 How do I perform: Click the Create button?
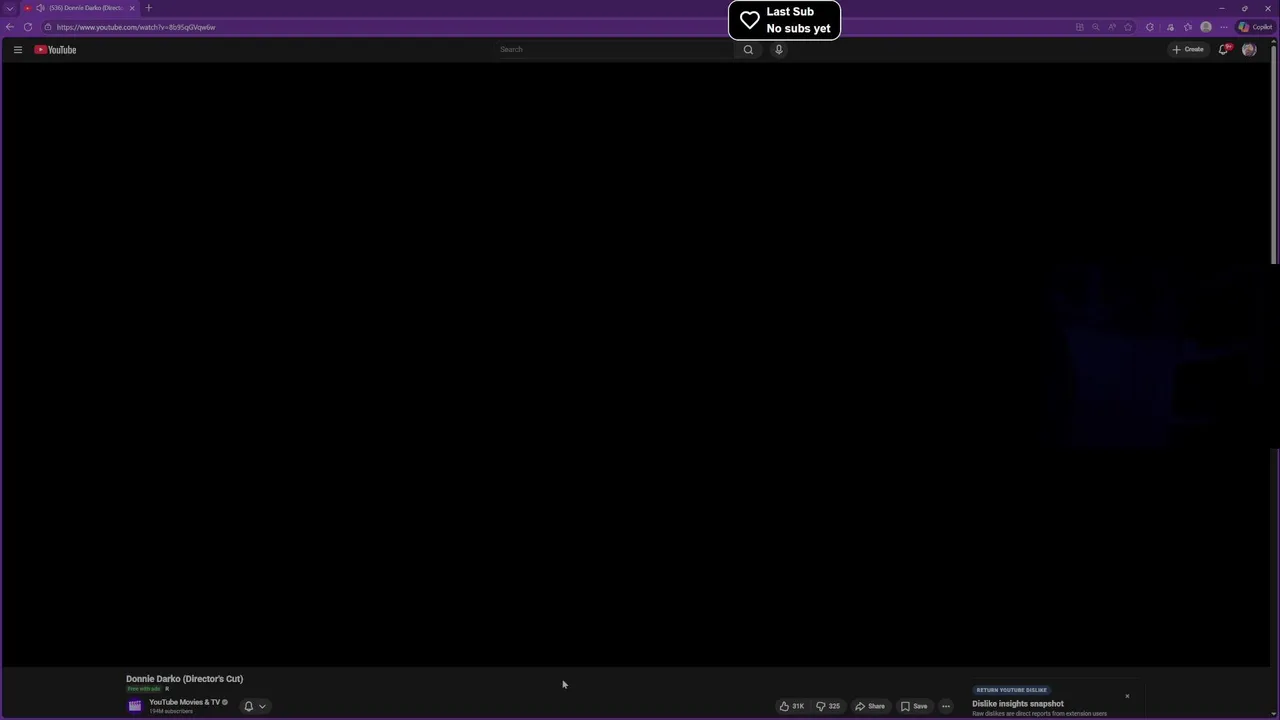coord(1189,49)
